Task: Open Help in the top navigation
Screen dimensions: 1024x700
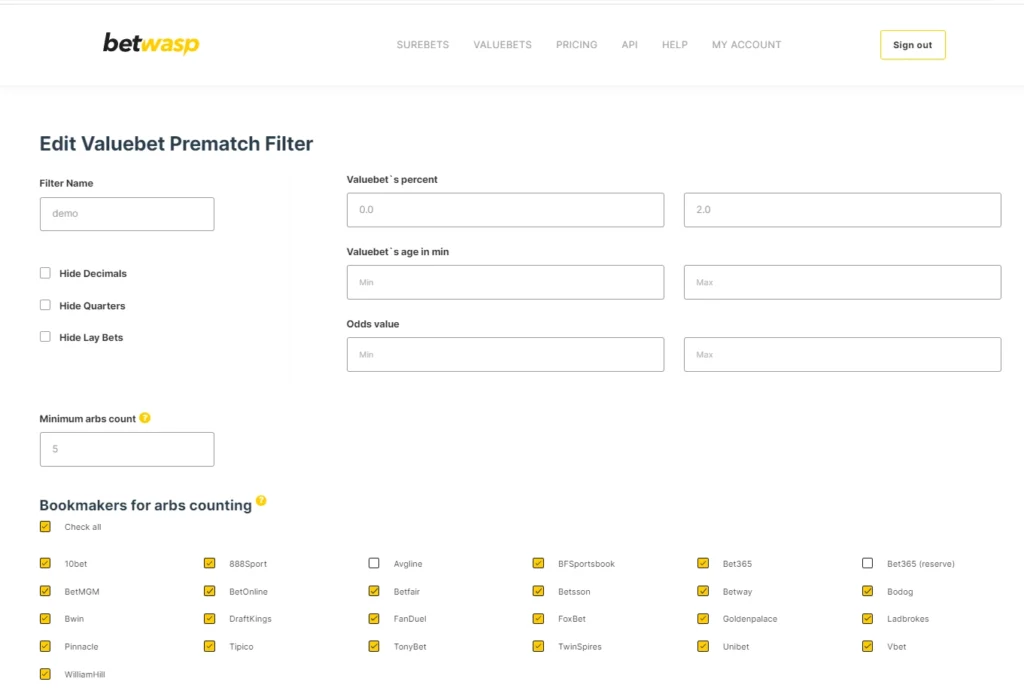Action: click(x=675, y=44)
